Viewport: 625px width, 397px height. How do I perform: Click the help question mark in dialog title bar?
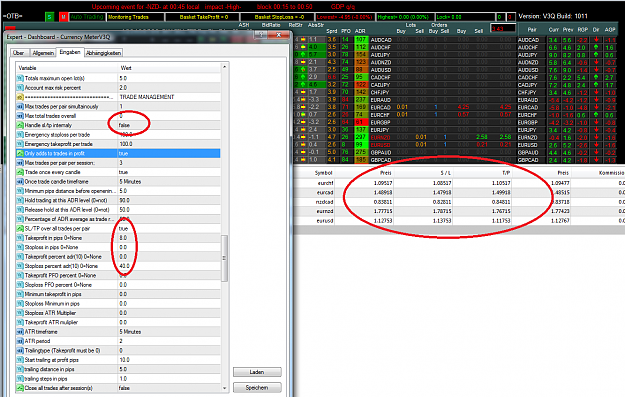tap(261, 35)
